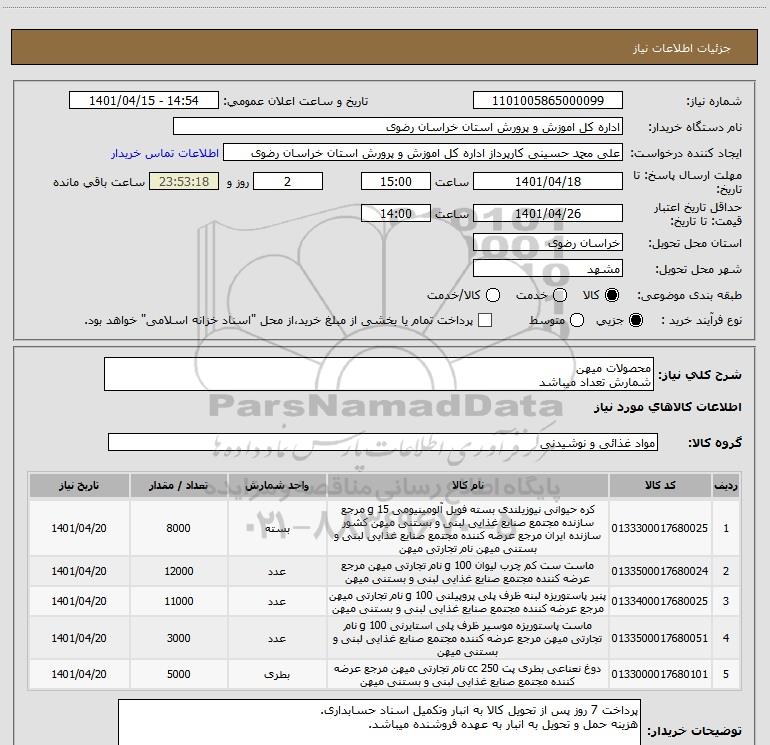Click the request creator name field
This screenshot has height=745, width=770.
point(423,153)
